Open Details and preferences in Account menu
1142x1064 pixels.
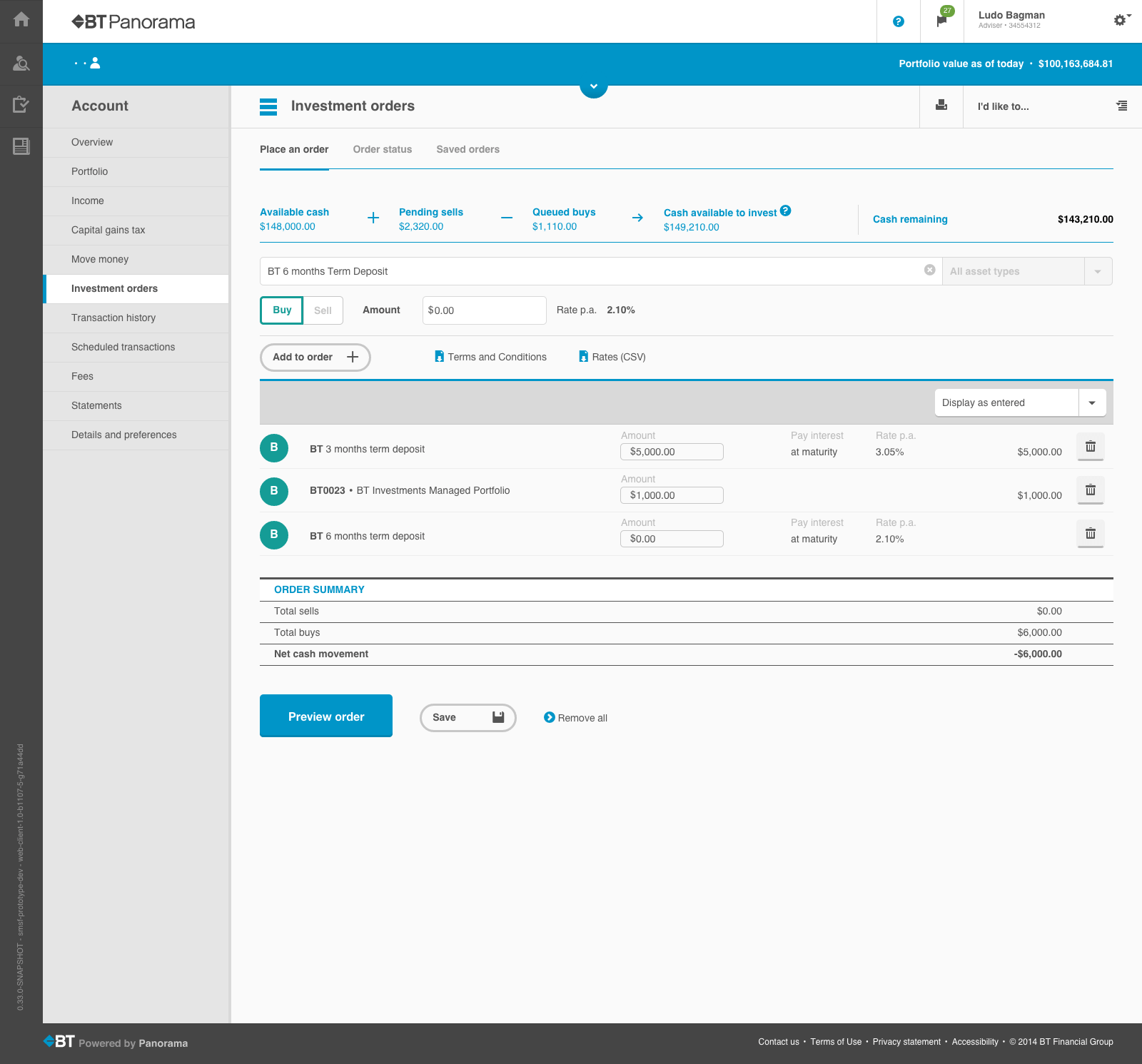[x=136, y=435]
